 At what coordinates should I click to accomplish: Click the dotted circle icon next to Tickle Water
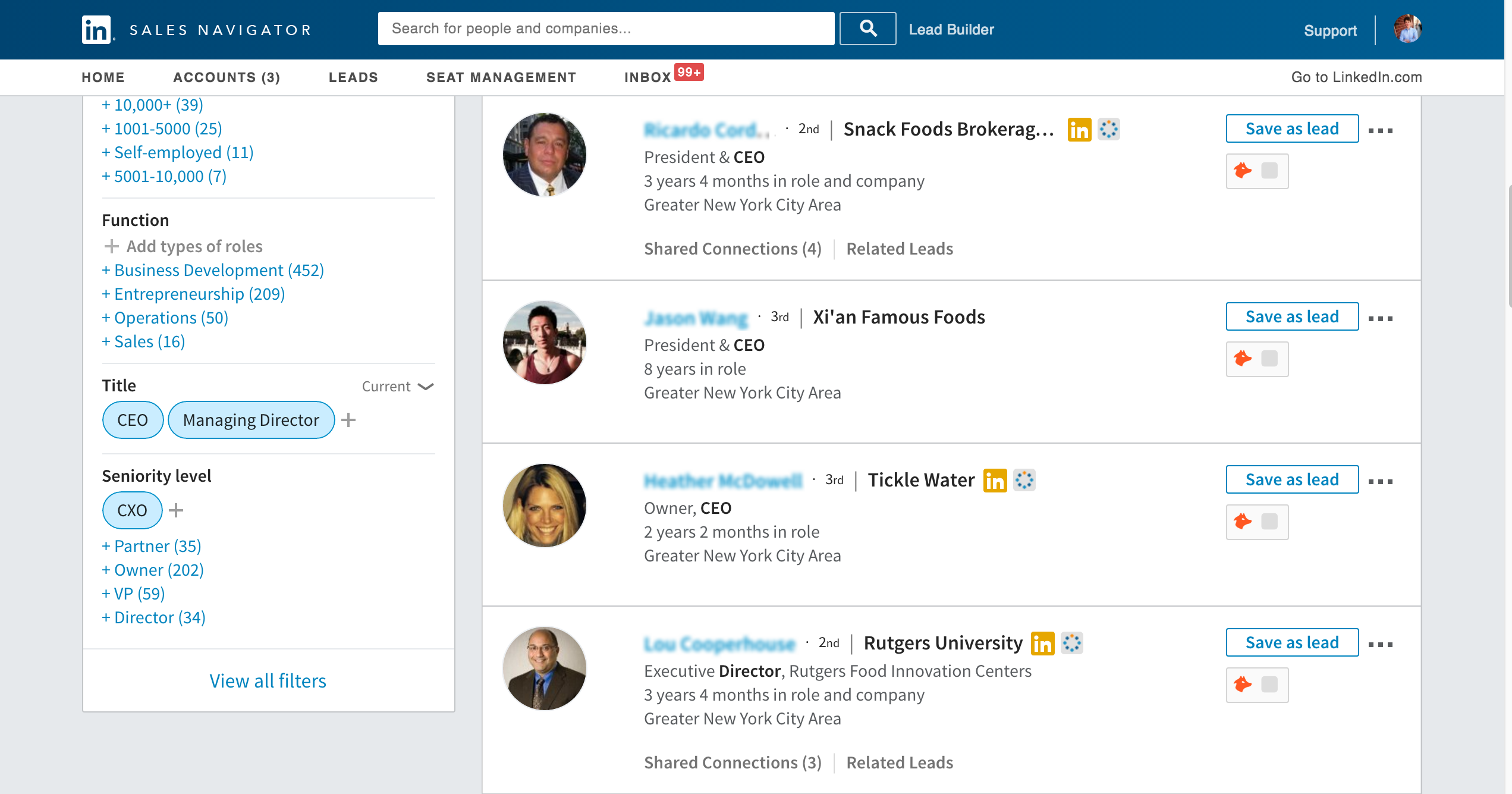tap(1024, 480)
